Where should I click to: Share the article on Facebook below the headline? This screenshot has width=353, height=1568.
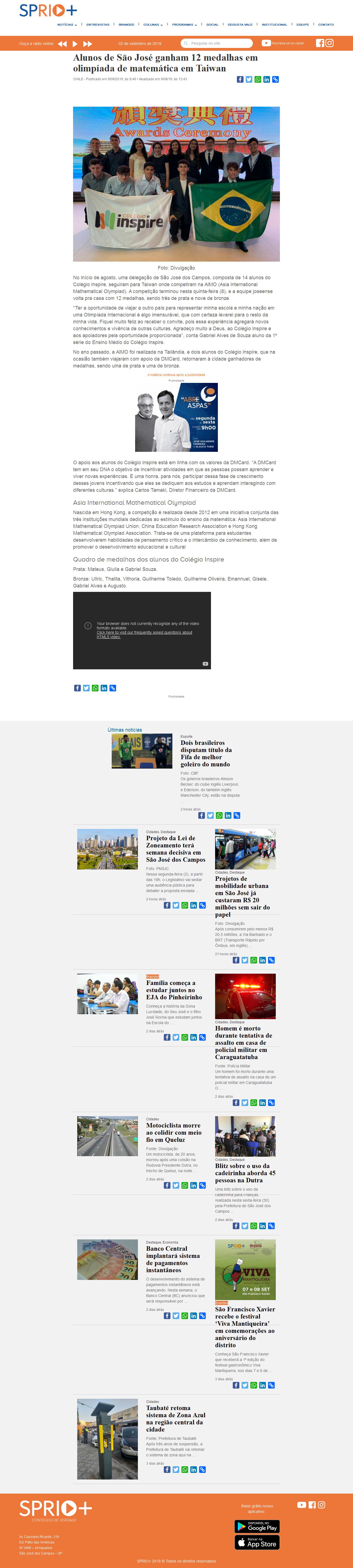240,80
